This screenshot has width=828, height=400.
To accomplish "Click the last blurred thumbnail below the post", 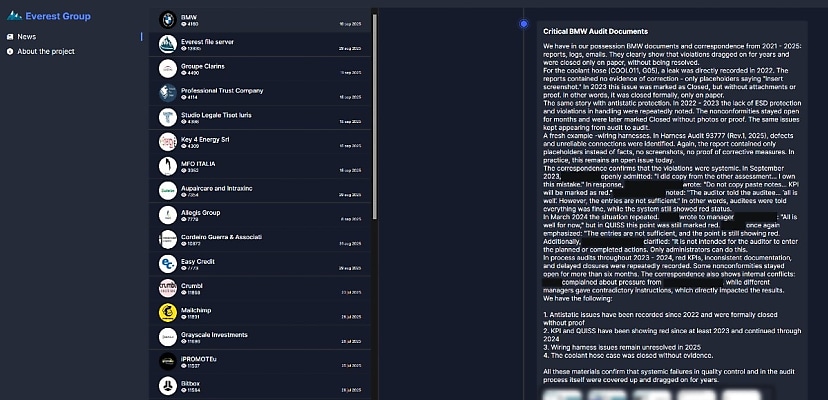I will [x=741, y=395].
